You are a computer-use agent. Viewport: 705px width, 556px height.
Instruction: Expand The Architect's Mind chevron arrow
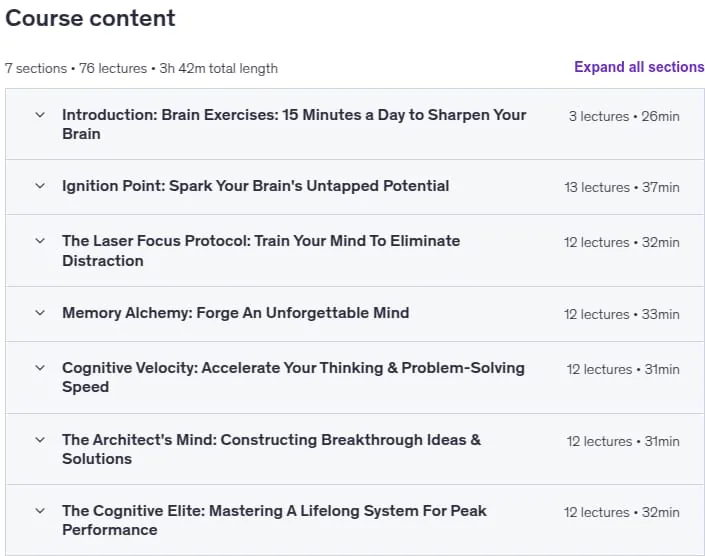pos(40,440)
